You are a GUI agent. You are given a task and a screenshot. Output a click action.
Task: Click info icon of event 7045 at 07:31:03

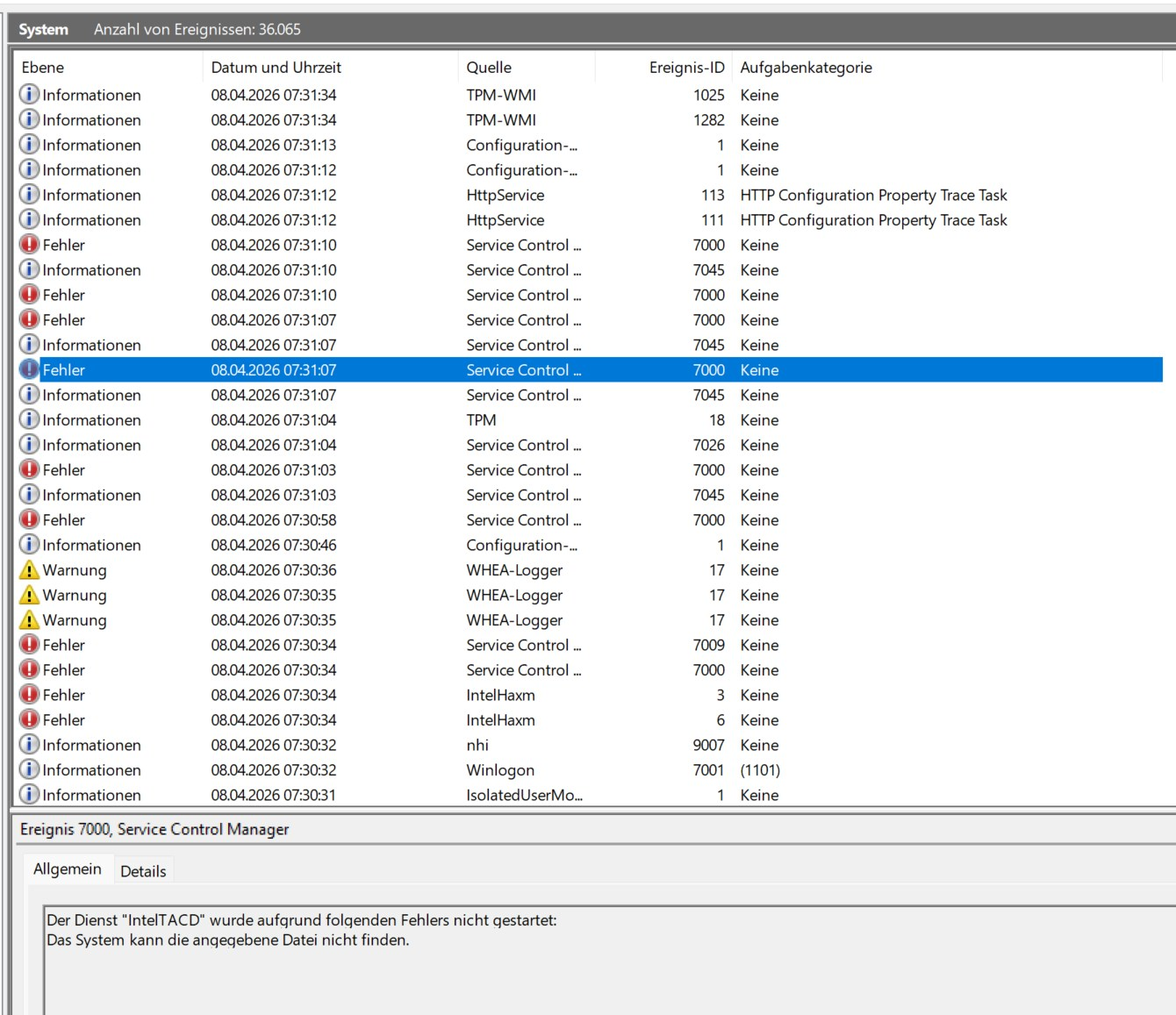[29, 494]
